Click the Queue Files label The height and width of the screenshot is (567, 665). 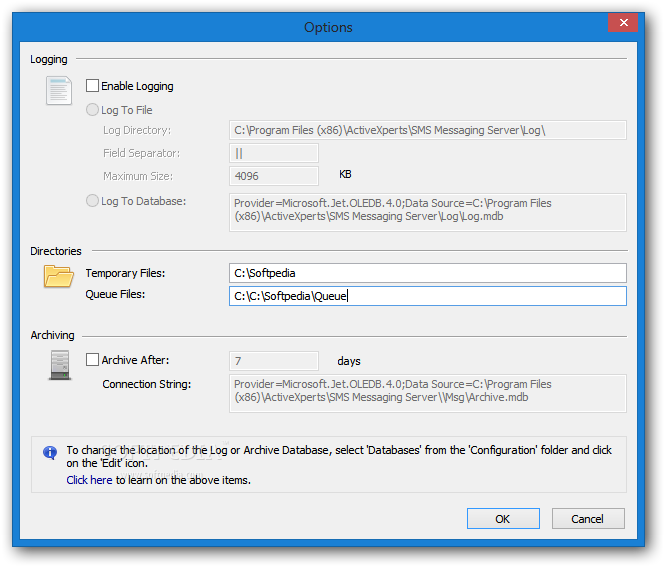point(115,294)
